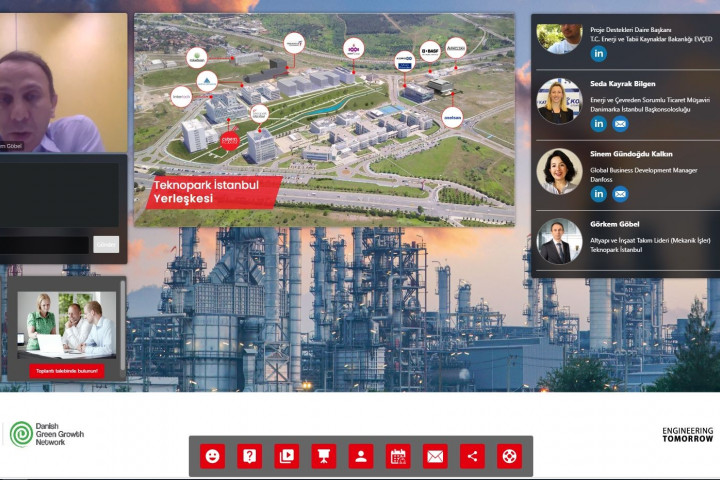Open the video playlist icon
The height and width of the screenshot is (480, 720).
coord(287,456)
